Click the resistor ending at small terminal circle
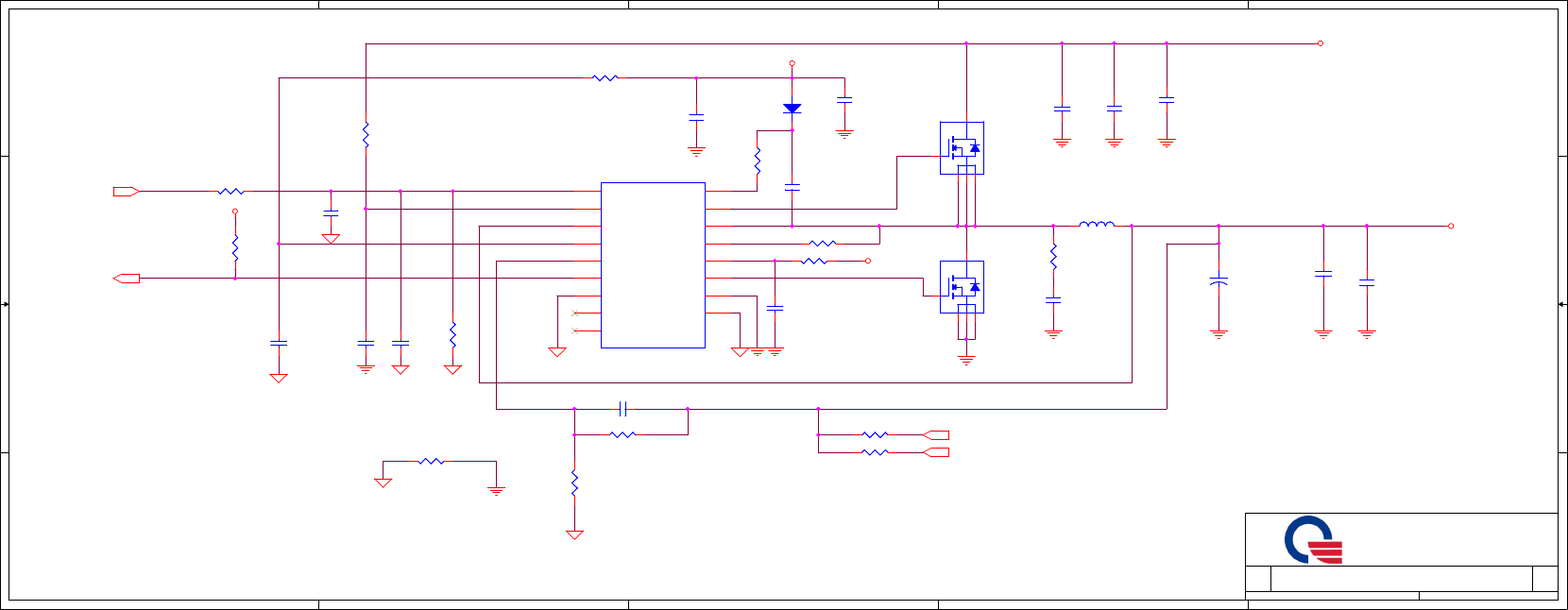 (814, 261)
